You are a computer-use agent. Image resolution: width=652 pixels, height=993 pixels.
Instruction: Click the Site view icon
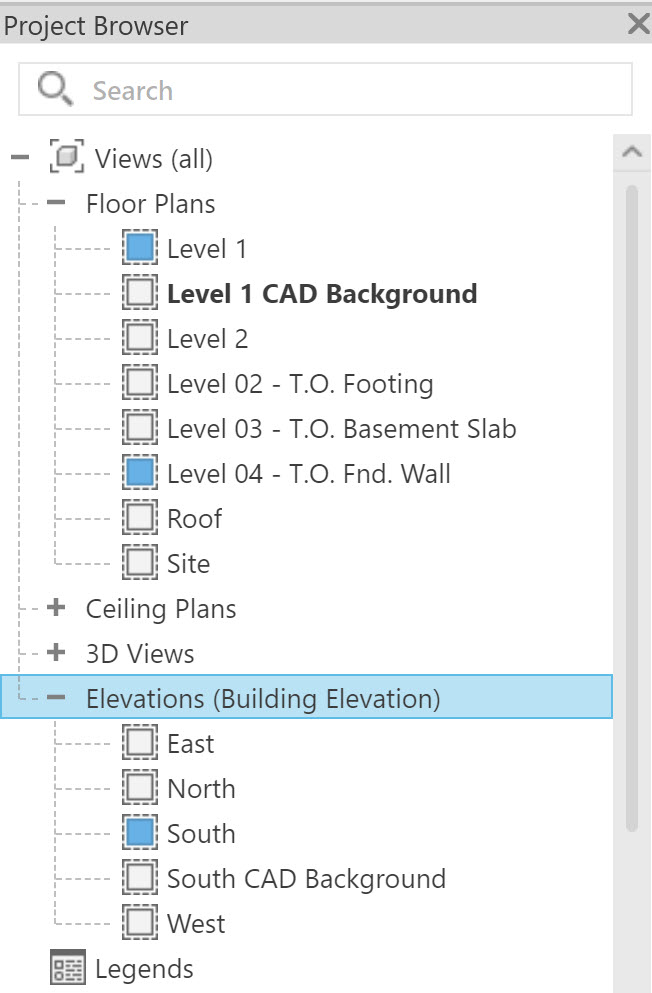tap(138, 562)
